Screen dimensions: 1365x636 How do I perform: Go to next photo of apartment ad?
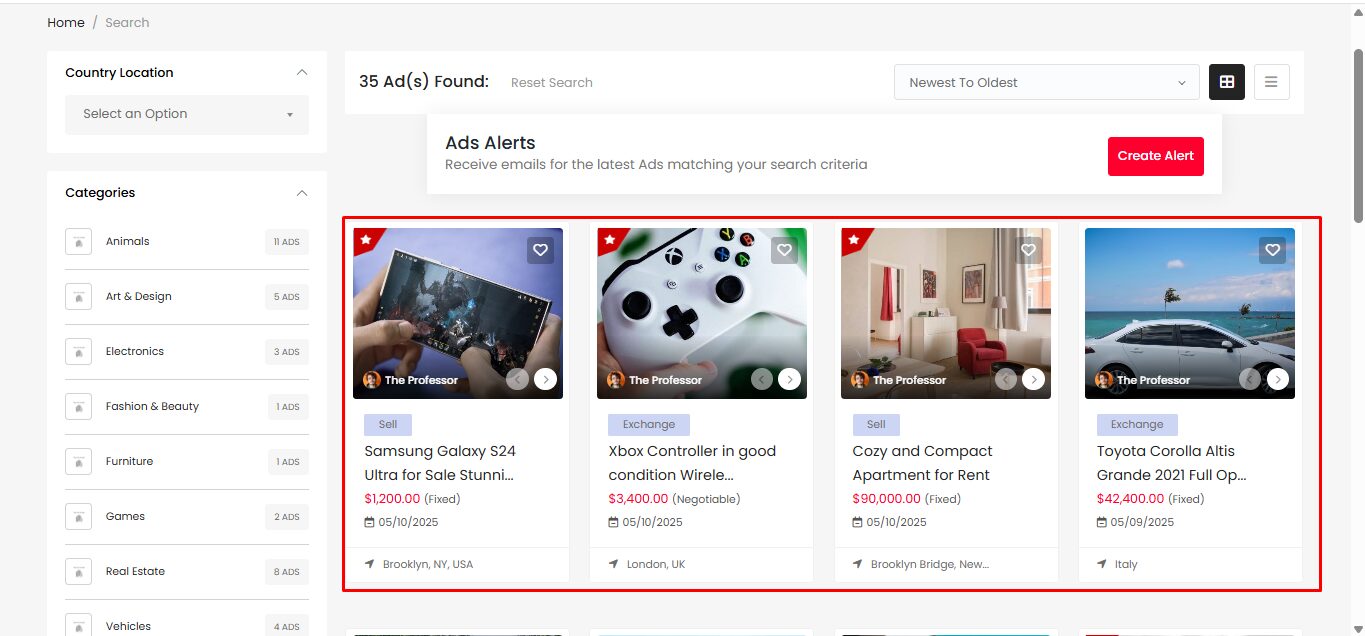1033,379
